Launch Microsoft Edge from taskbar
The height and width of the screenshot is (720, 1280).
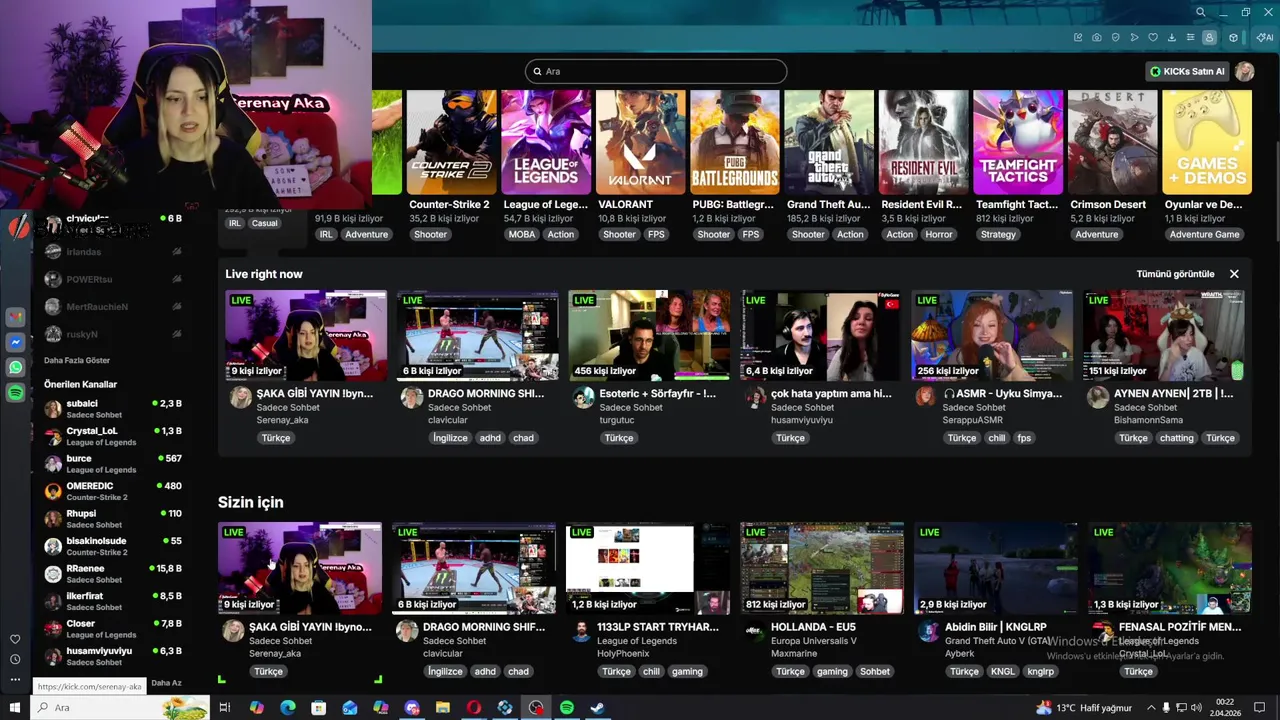click(x=288, y=708)
